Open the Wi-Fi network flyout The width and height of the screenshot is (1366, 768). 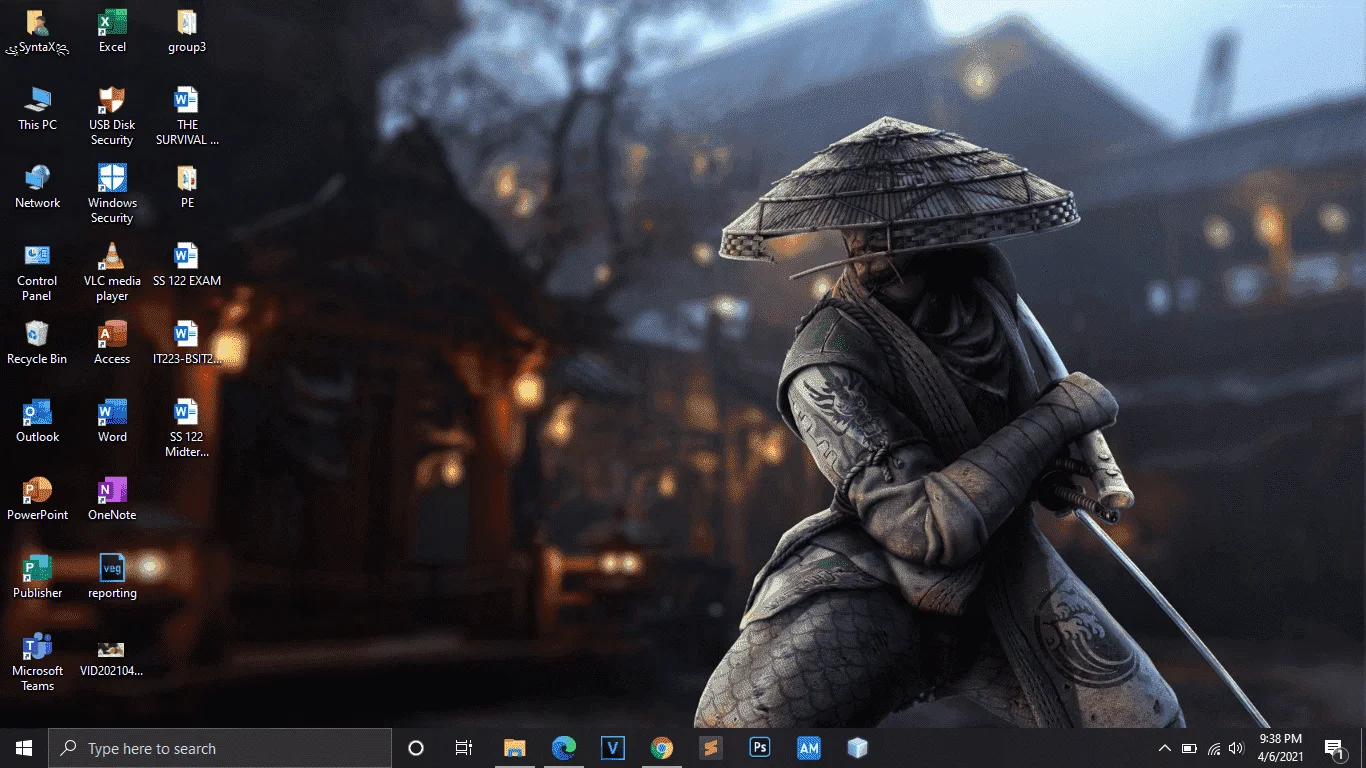[x=1213, y=748]
